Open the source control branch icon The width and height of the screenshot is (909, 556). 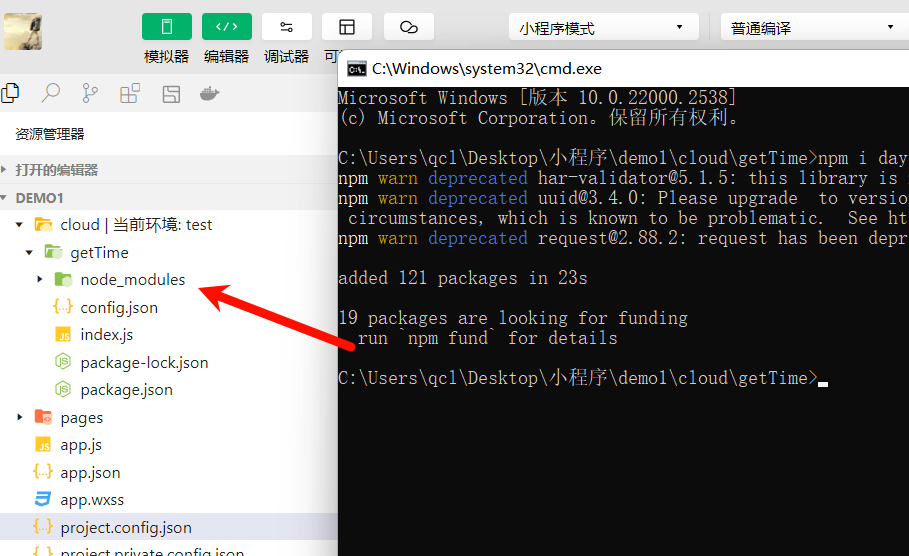pyautogui.click(x=90, y=93)
